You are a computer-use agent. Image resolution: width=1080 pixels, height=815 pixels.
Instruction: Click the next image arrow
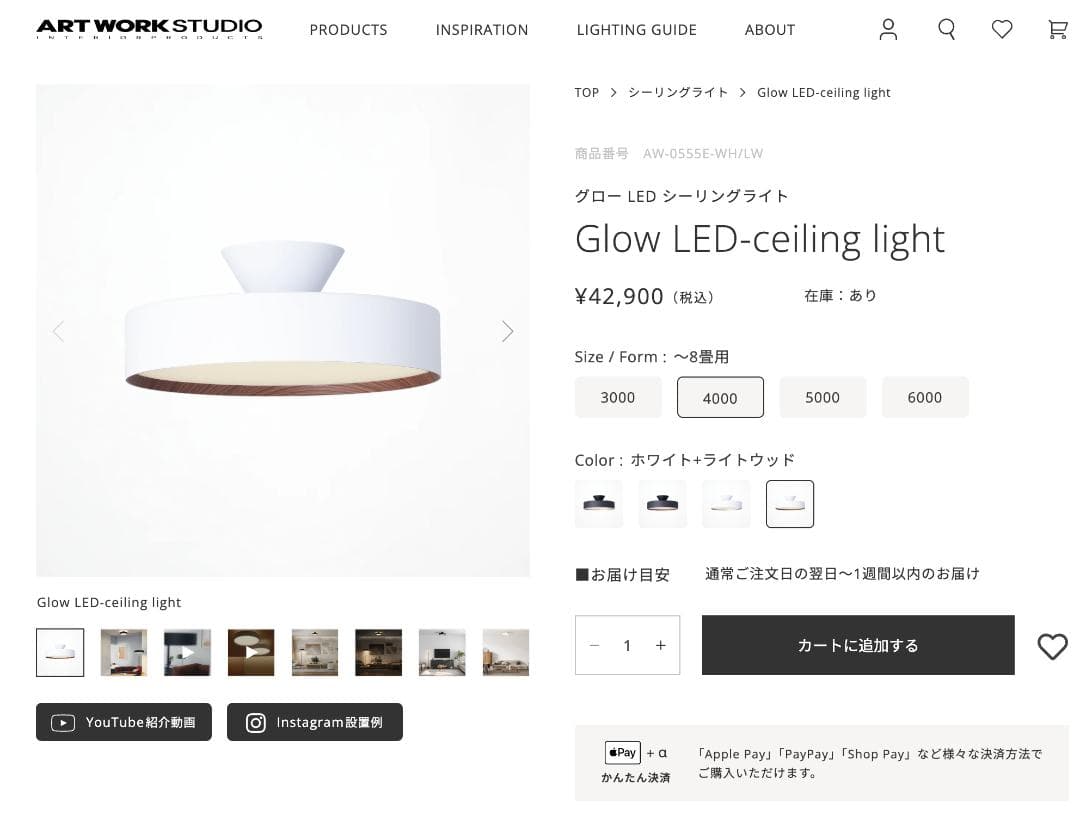(x=507, y=330)
